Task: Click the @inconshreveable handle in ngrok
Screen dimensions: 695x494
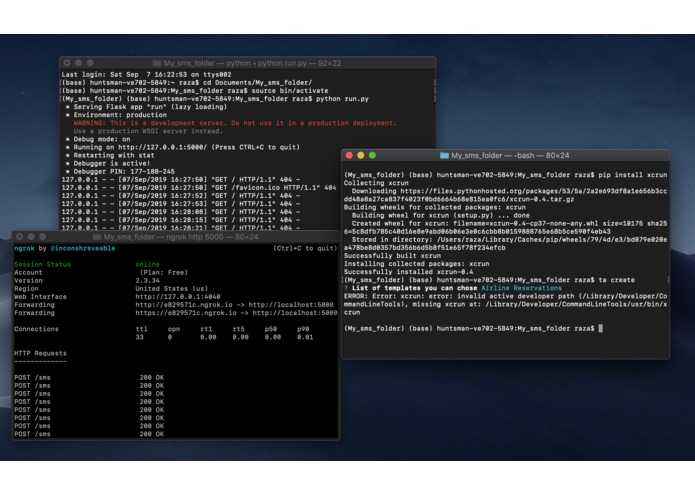Action: [x=83, y=249]
